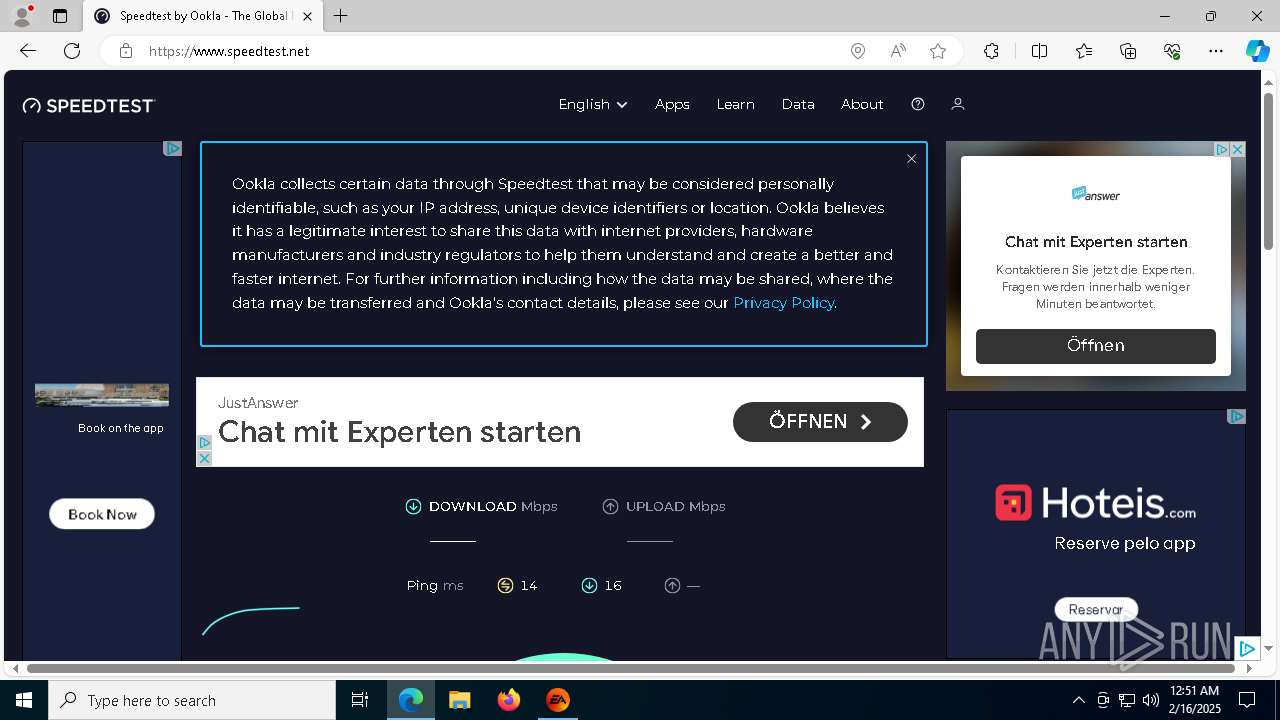
Task: Click AdChoices icon on left ad
Action: click(172, 148)
